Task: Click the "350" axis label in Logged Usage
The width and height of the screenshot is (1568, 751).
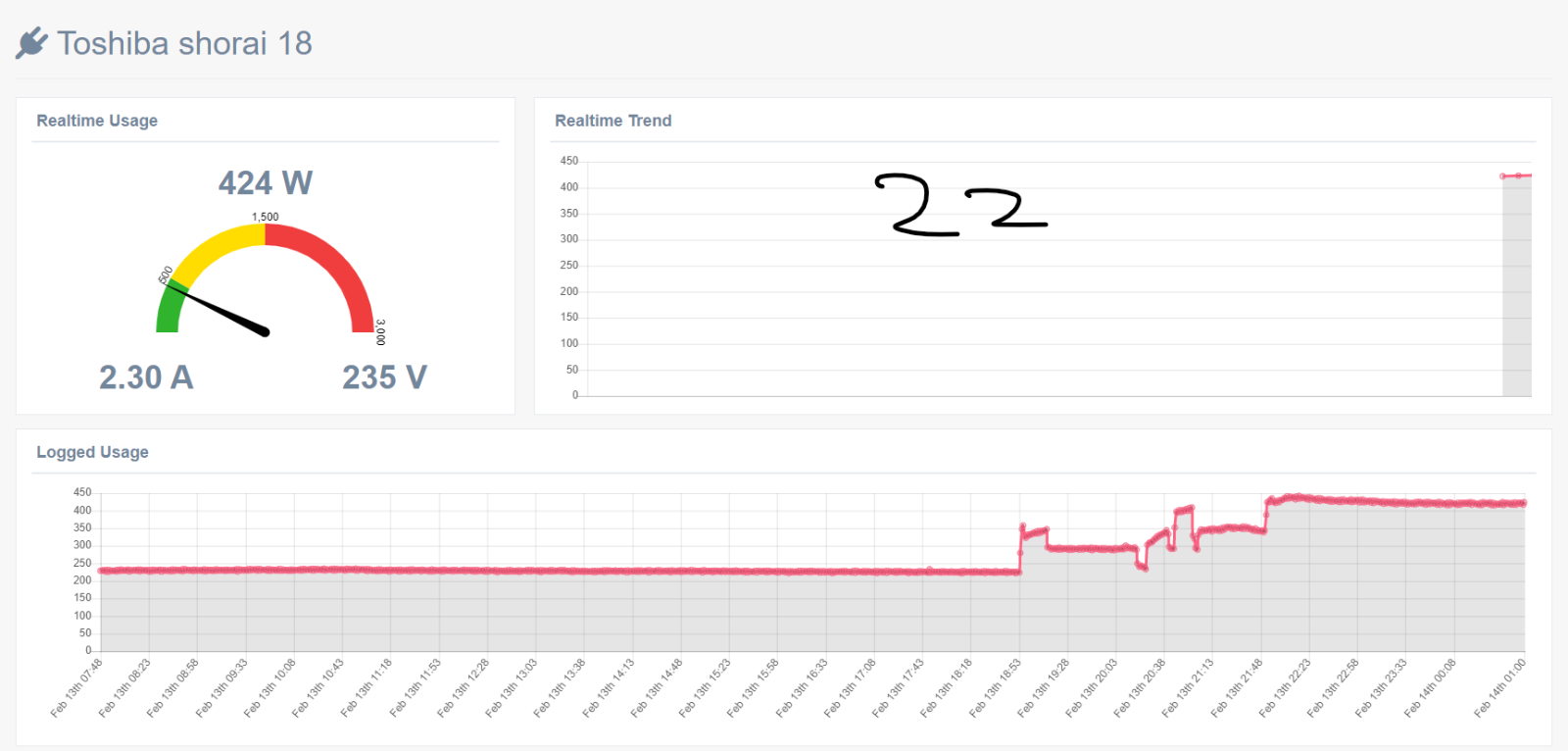Action: pos(82,527)
